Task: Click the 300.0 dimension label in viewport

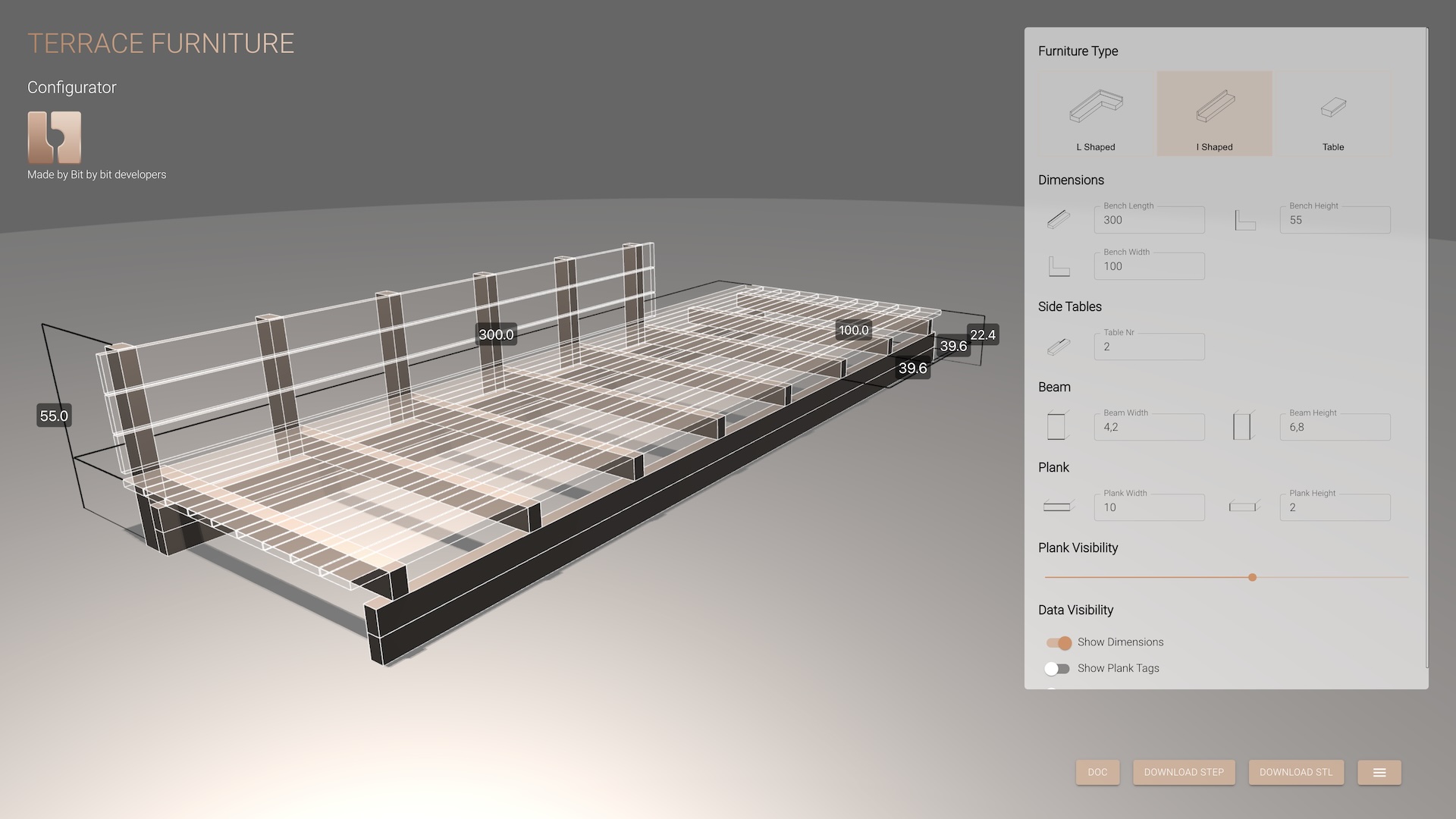Action: pos(496,334)
